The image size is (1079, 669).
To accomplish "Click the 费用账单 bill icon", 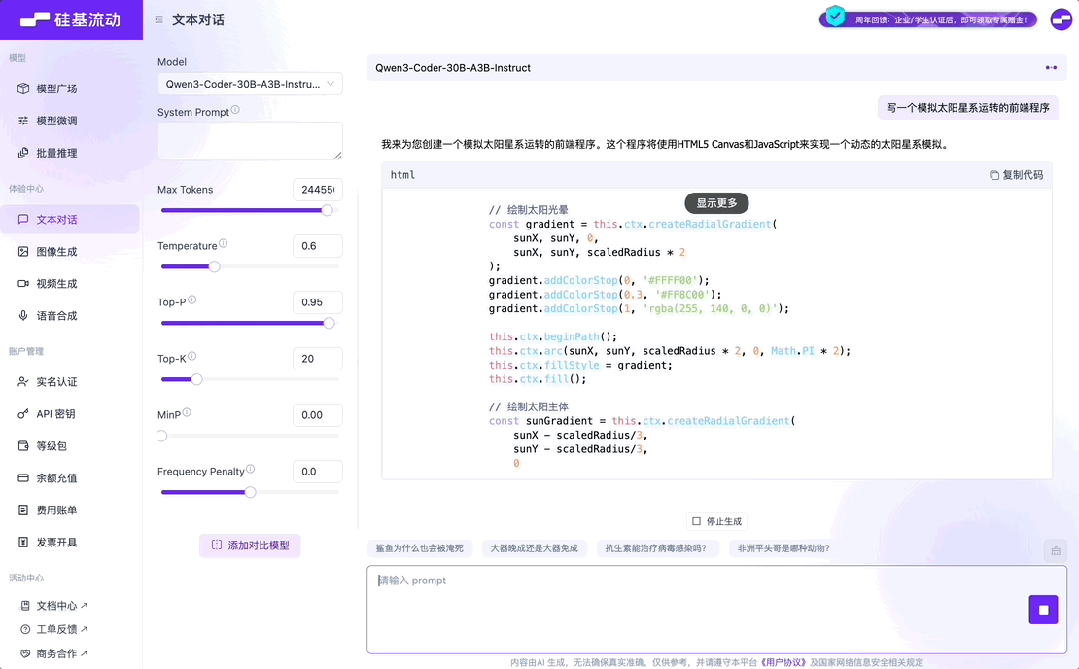I will tap(23, 510).
